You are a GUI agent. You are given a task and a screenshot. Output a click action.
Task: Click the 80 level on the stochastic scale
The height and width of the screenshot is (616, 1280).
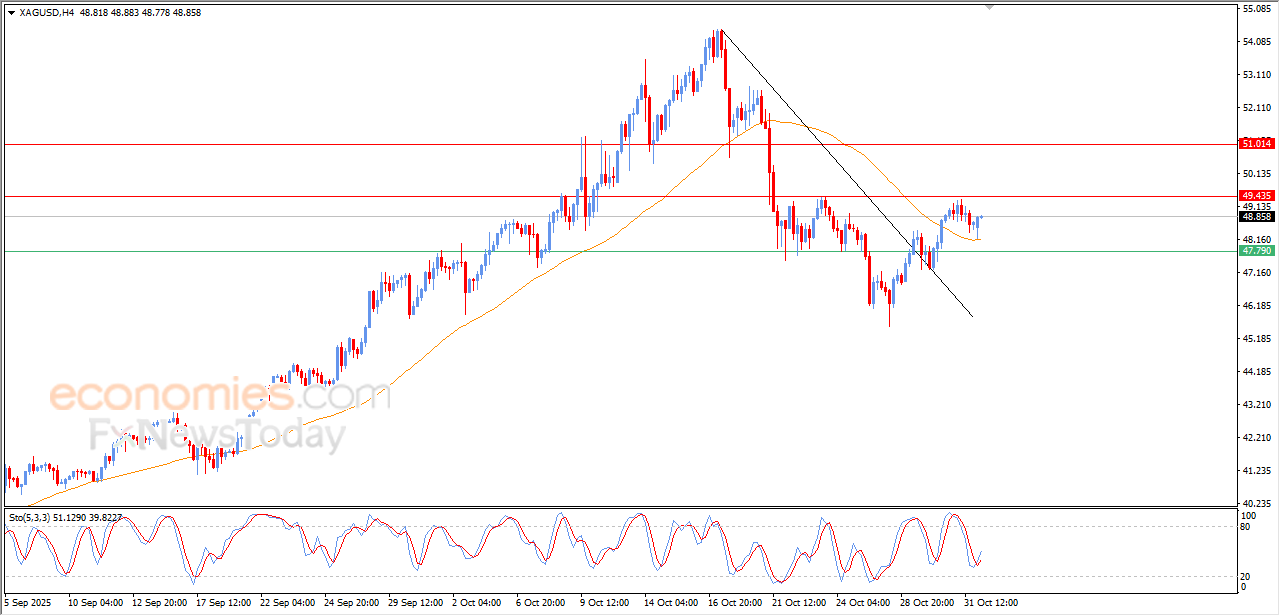click(x=1246, y=526)
